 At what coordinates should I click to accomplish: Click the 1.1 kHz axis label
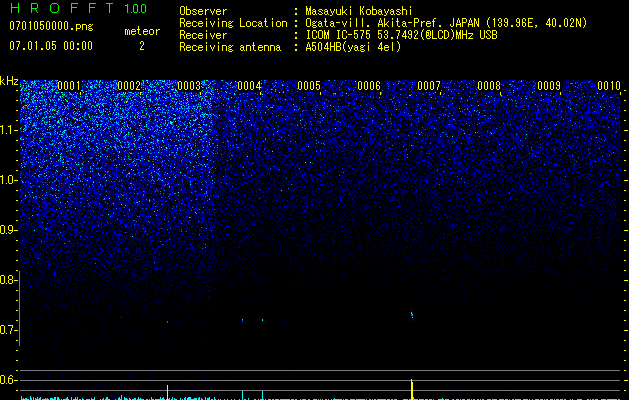(x=7, y=130)
